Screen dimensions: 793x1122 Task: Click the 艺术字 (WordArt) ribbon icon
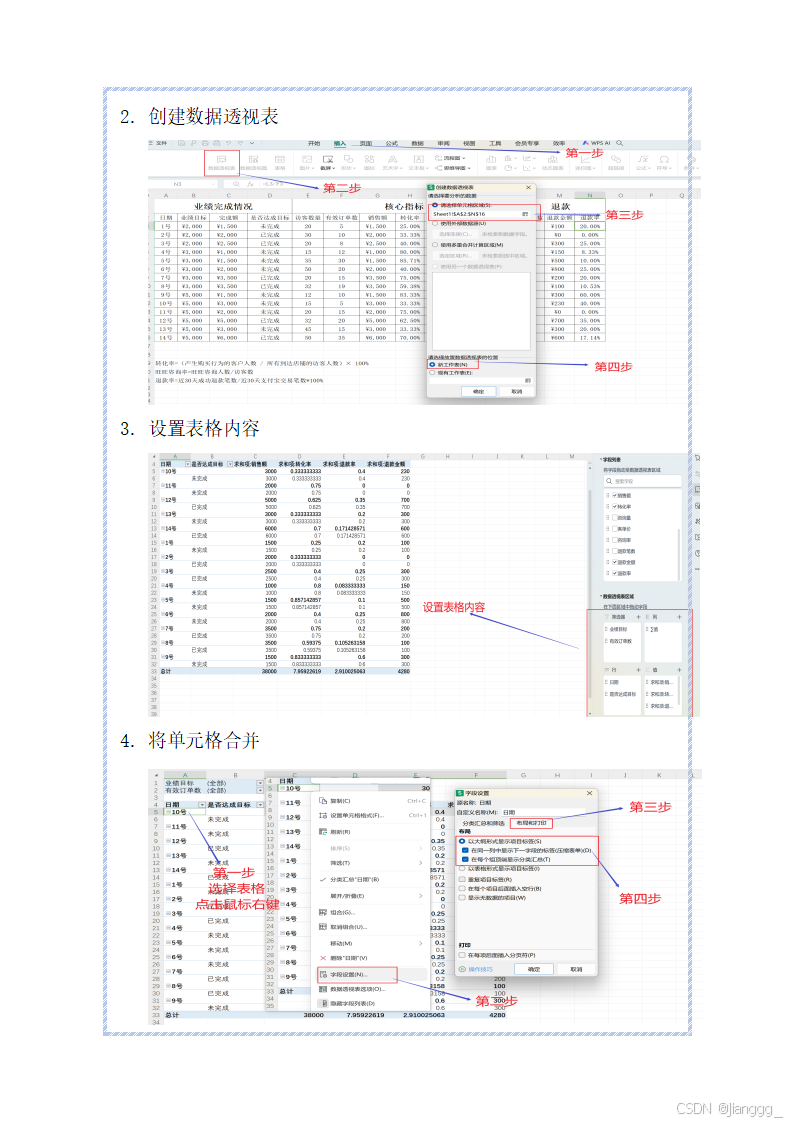[x=392, y=162]
